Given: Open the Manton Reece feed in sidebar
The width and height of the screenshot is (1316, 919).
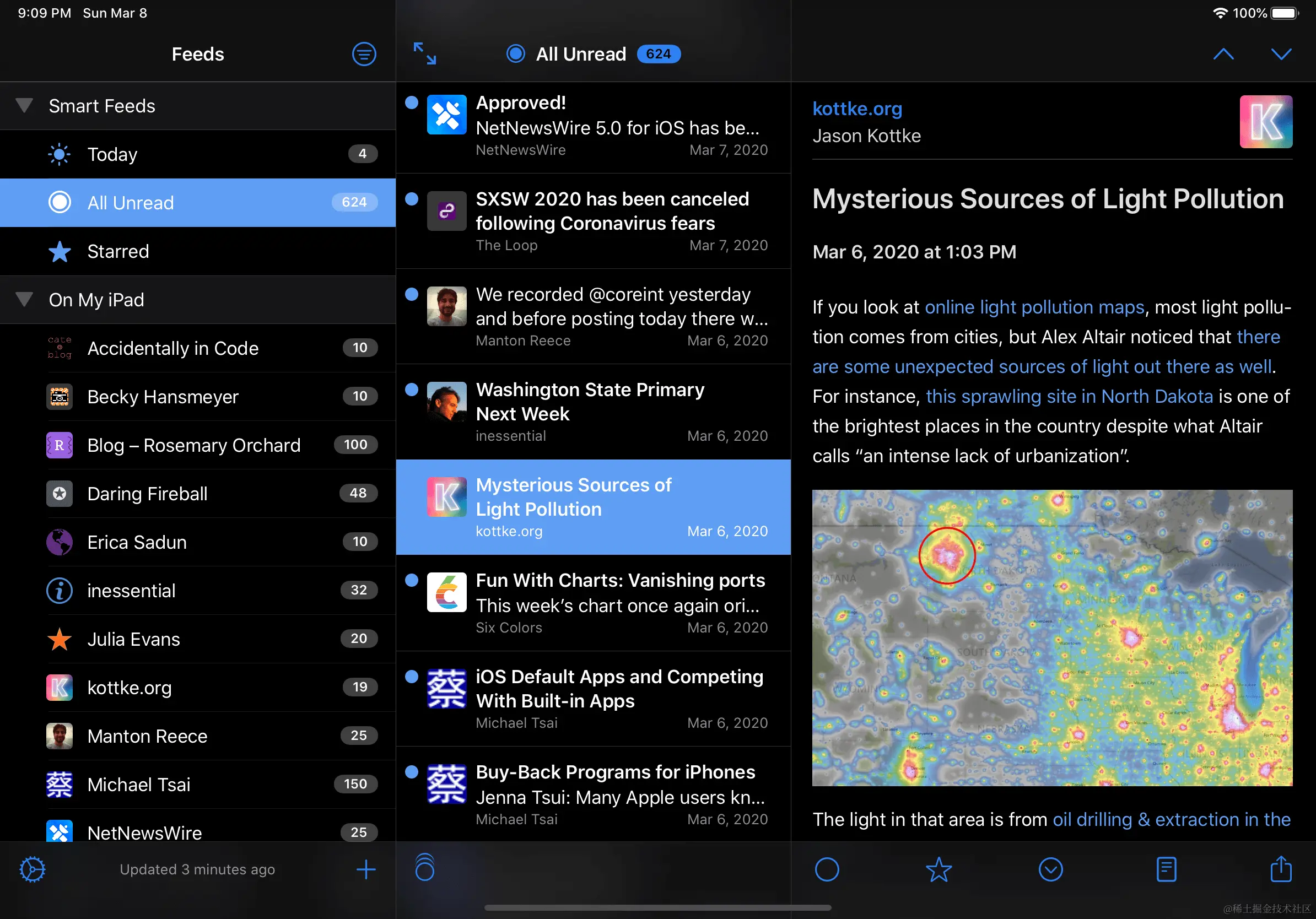Looking at the screenshot, I should tap(198, 736).
